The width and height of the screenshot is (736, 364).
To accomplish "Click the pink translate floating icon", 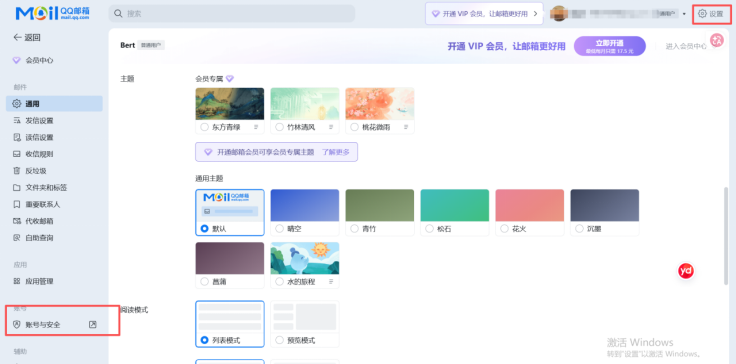I will [x=717, y=40].
